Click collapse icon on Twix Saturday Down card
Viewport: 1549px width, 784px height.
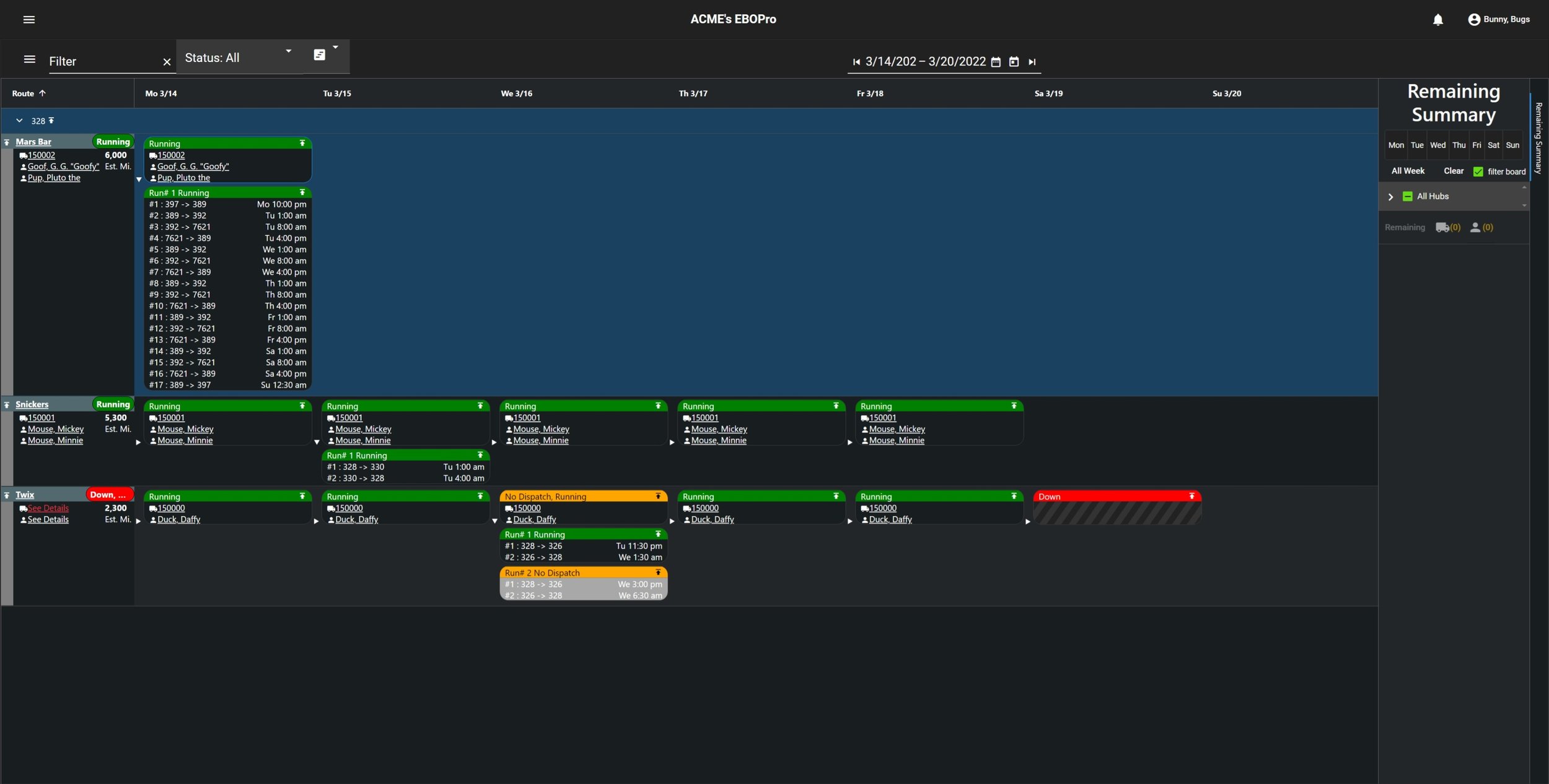click(x=1191, y=496)
